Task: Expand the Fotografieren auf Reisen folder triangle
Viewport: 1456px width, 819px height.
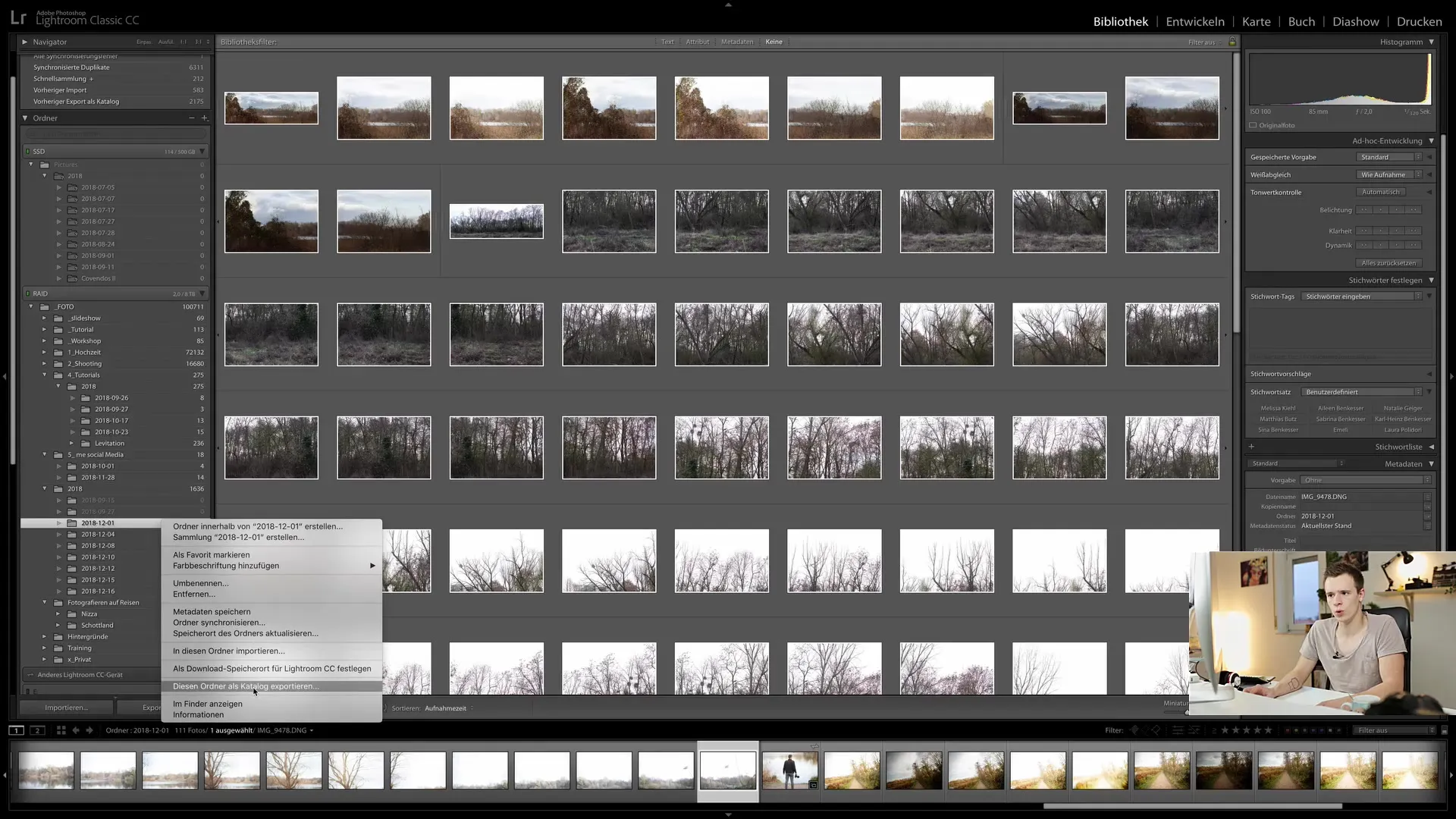Action: tap(45, 603)
